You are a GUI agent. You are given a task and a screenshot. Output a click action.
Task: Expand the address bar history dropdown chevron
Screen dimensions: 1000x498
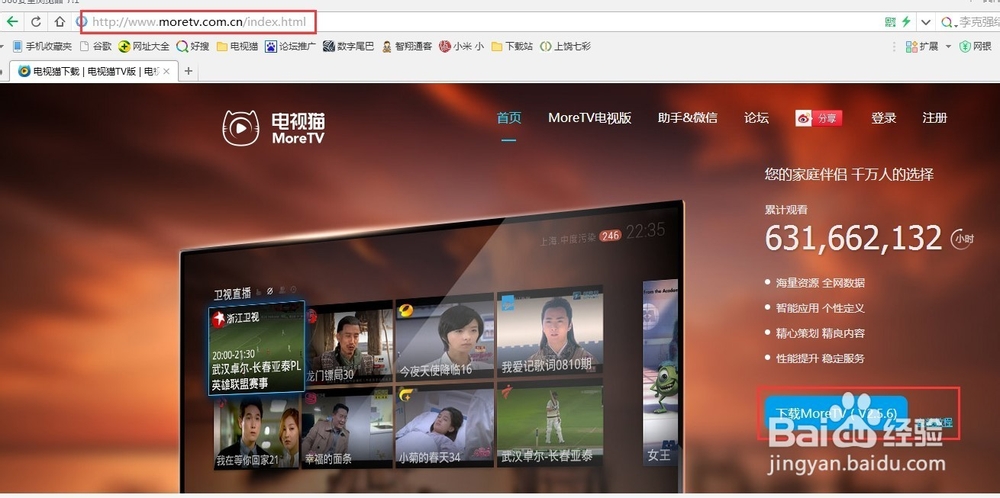925,22
